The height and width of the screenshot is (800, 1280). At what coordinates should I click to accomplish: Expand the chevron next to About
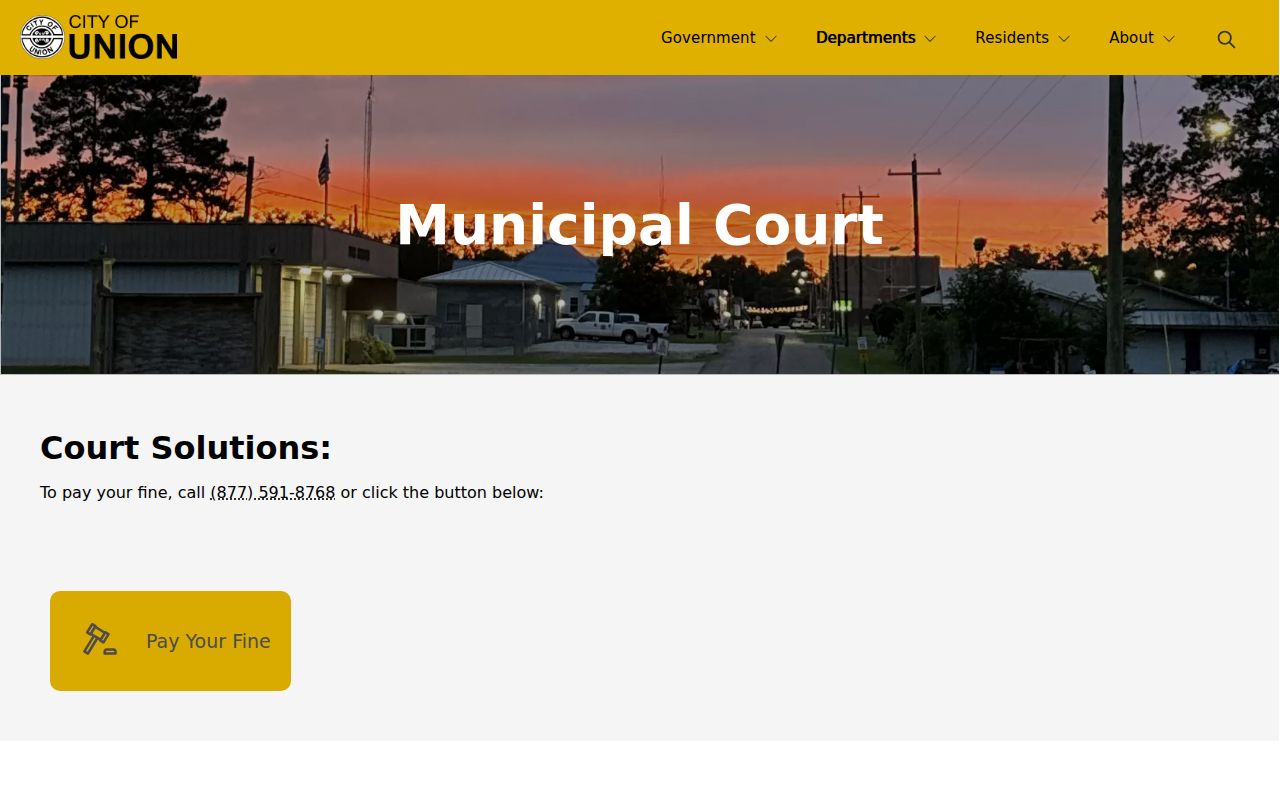click(1169, 39)
